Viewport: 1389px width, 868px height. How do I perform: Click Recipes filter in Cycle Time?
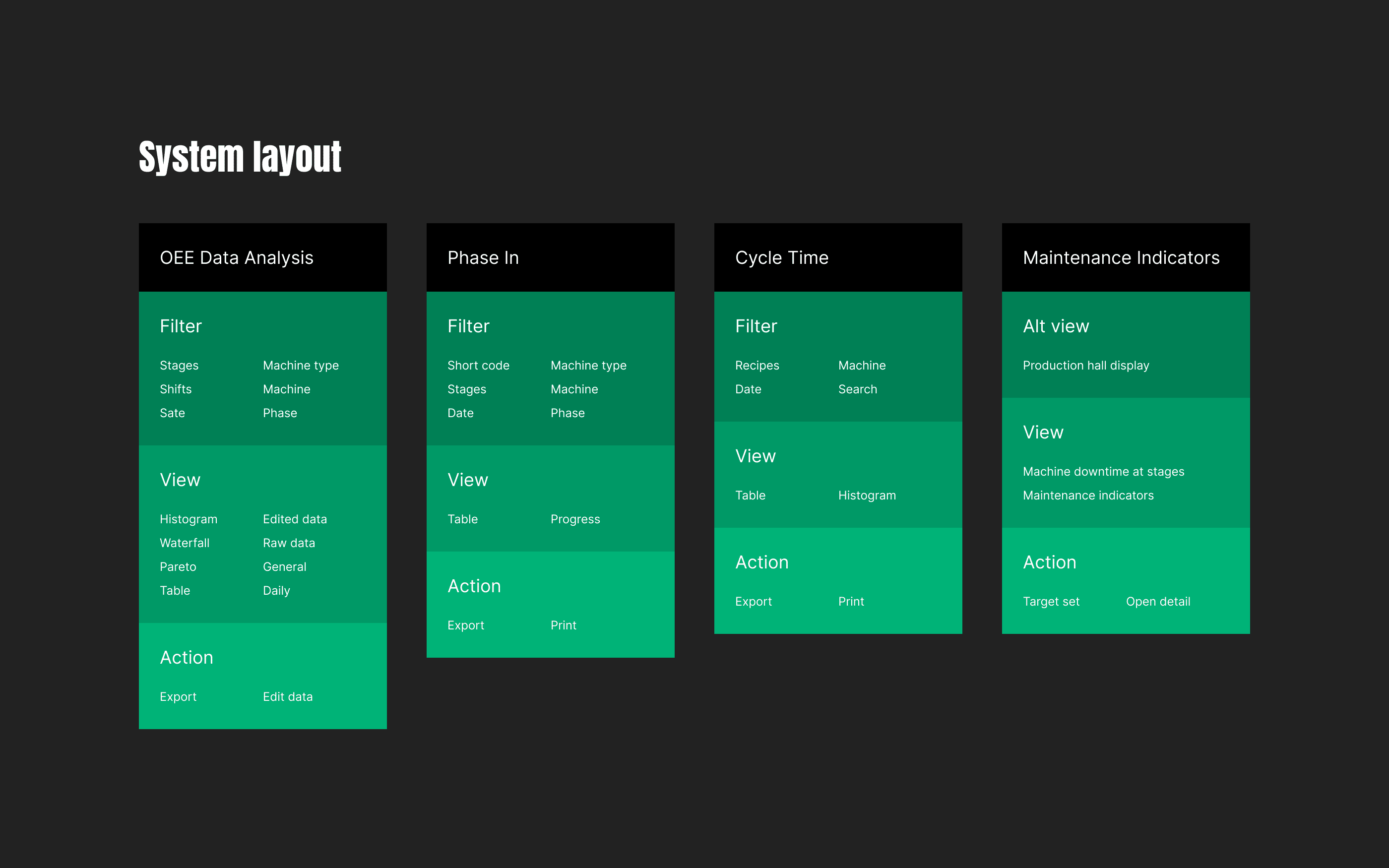[x=757, y=365]
